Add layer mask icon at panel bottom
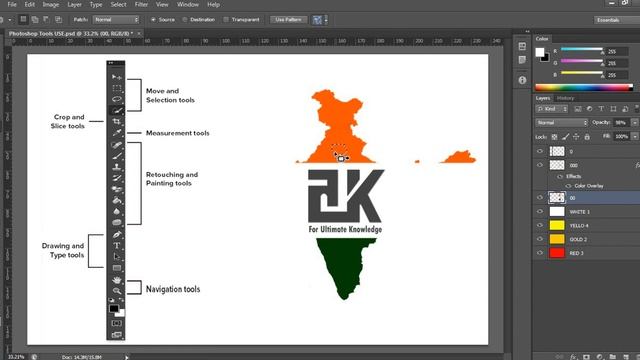 [x=586, y=357]
